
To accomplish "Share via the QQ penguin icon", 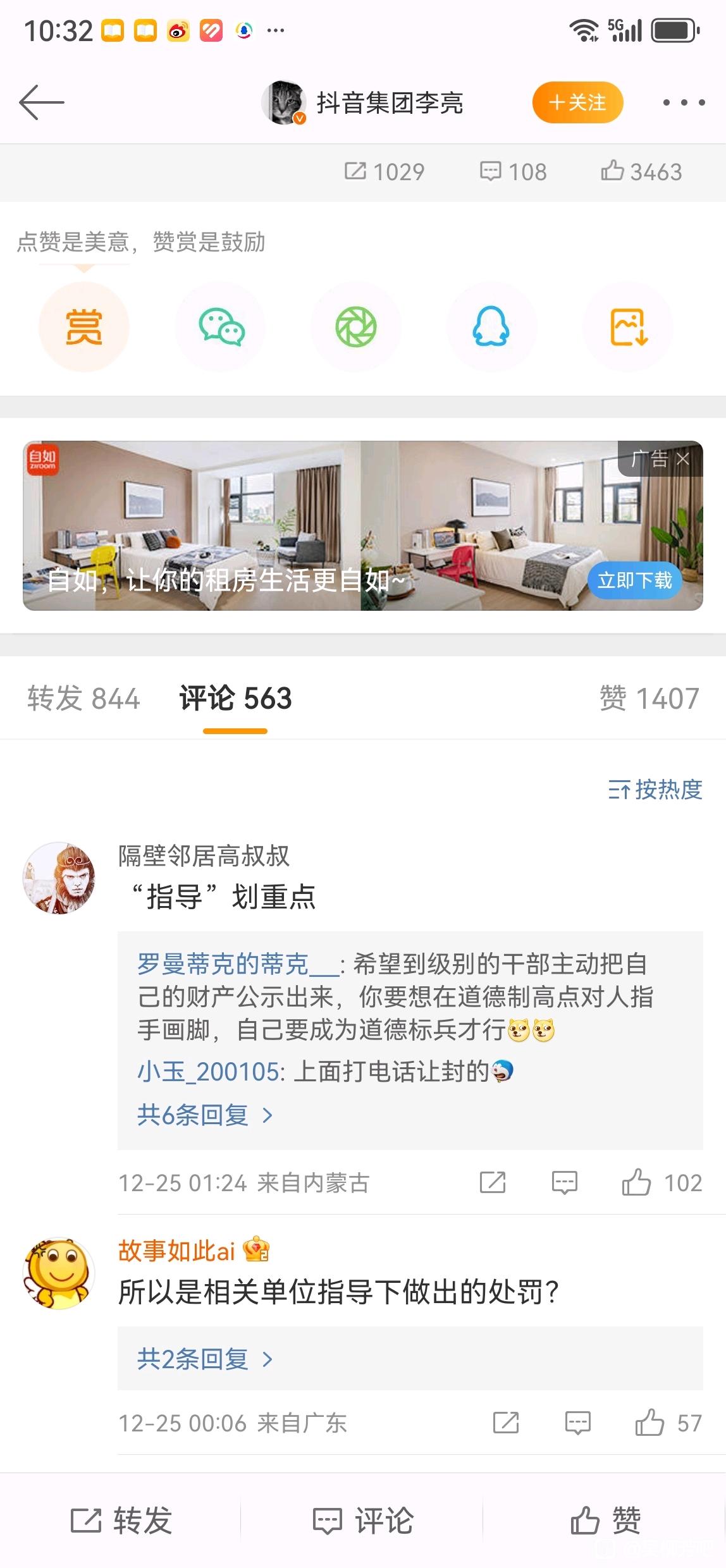I will tap(491, 328).
